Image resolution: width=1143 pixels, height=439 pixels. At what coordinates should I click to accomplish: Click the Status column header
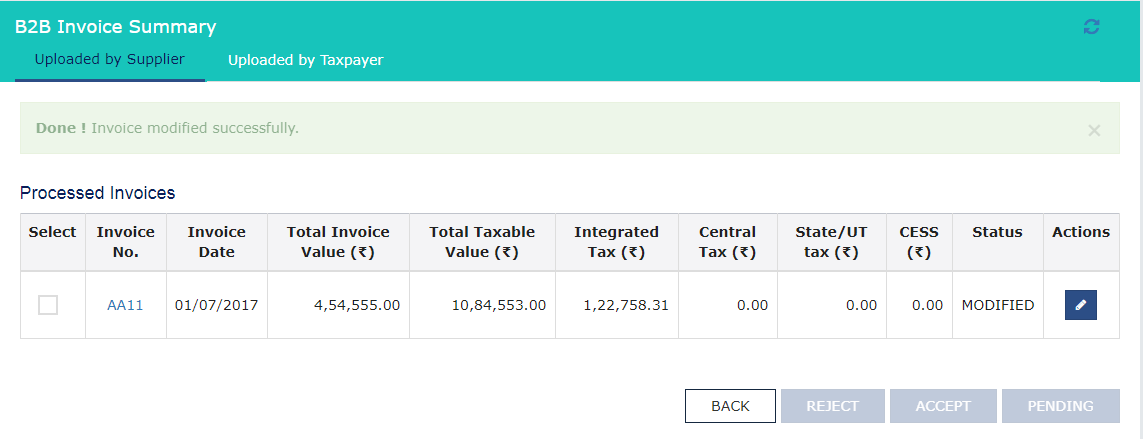click(x=997, y=232)
